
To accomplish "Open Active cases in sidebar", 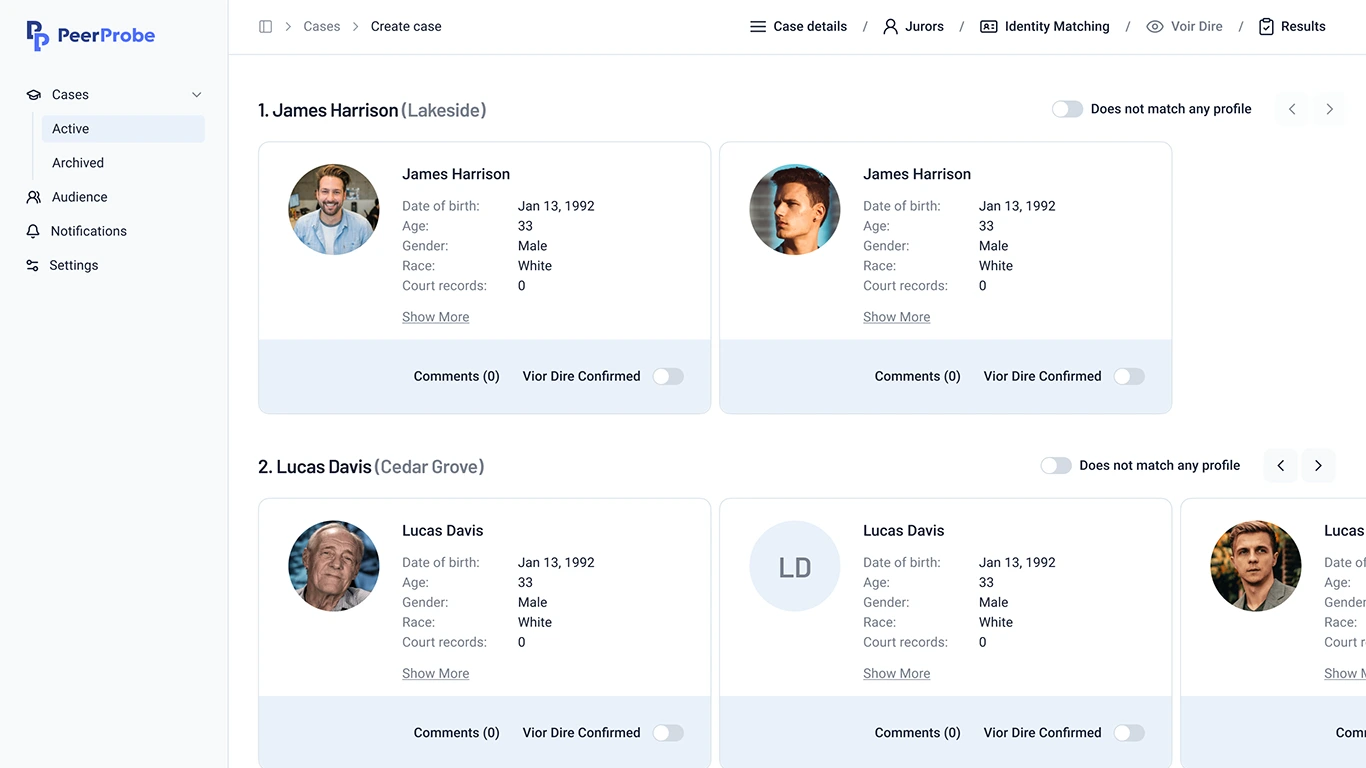I will (123, 129).
